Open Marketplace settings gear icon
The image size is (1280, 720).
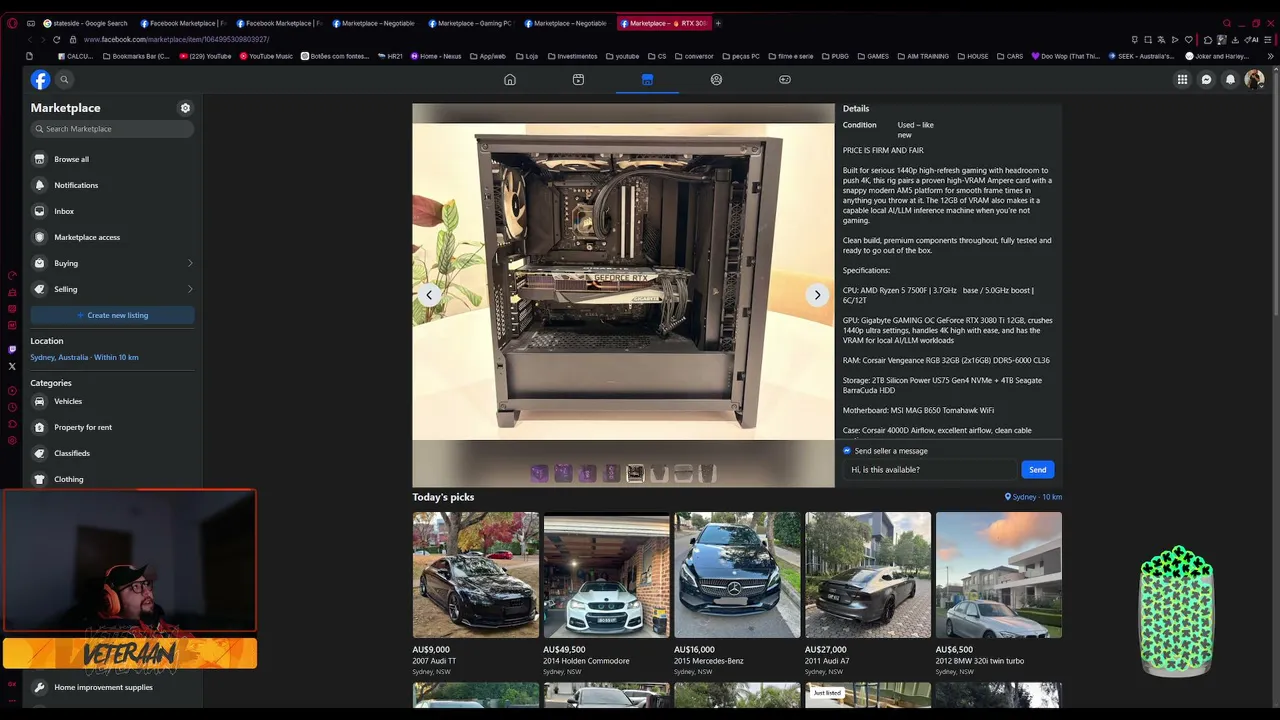pos(185,108)
